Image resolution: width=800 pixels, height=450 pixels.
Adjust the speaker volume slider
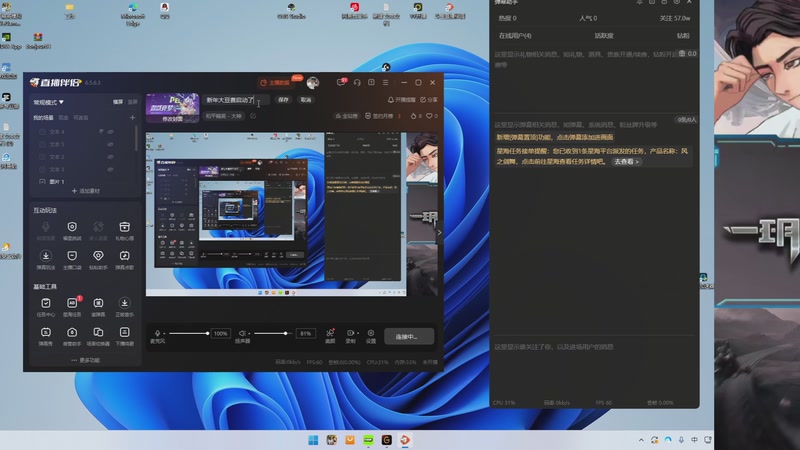[x=271, y=333]
